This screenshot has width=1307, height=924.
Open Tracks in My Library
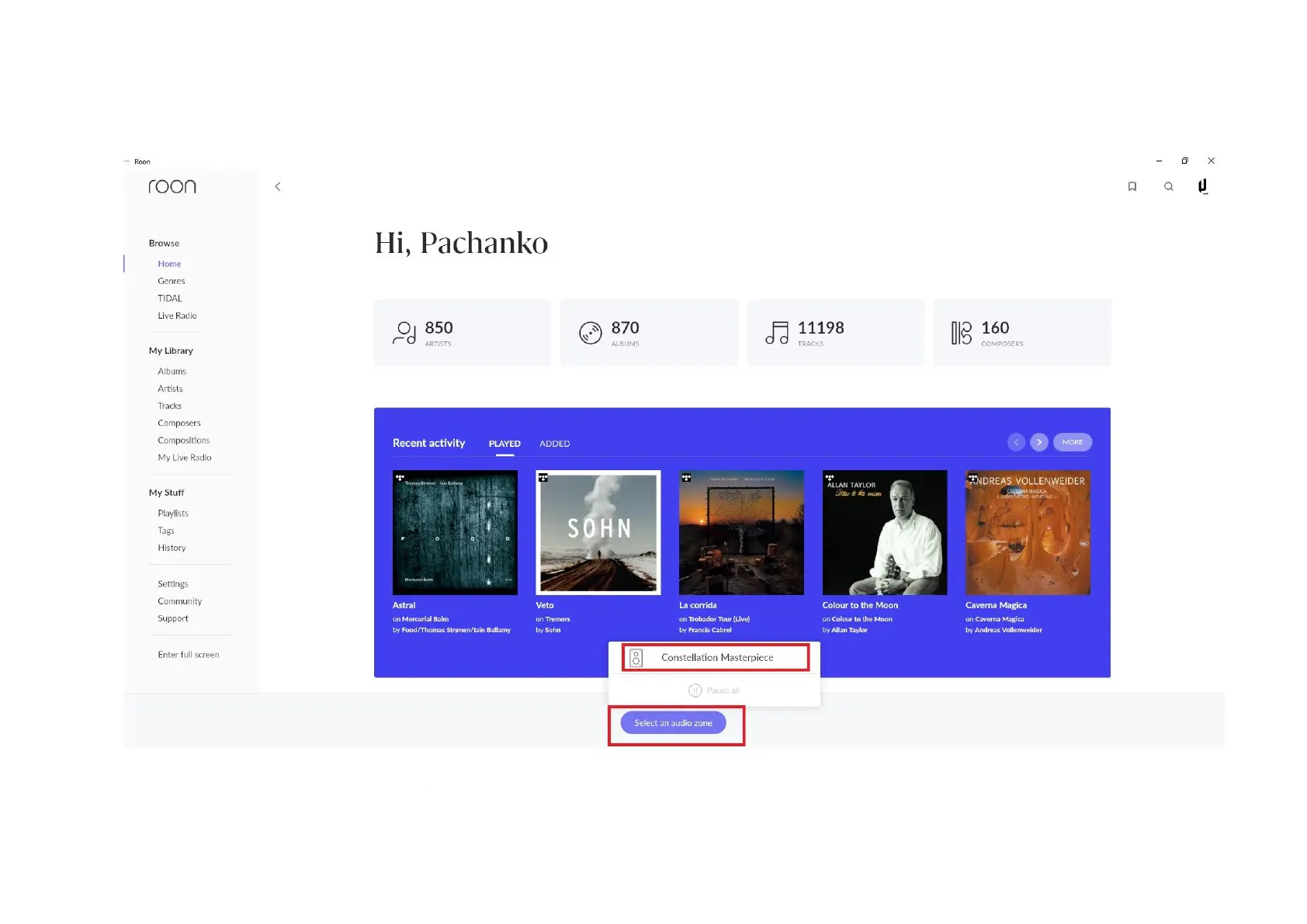pyautogui.click(x=170, y=406)
